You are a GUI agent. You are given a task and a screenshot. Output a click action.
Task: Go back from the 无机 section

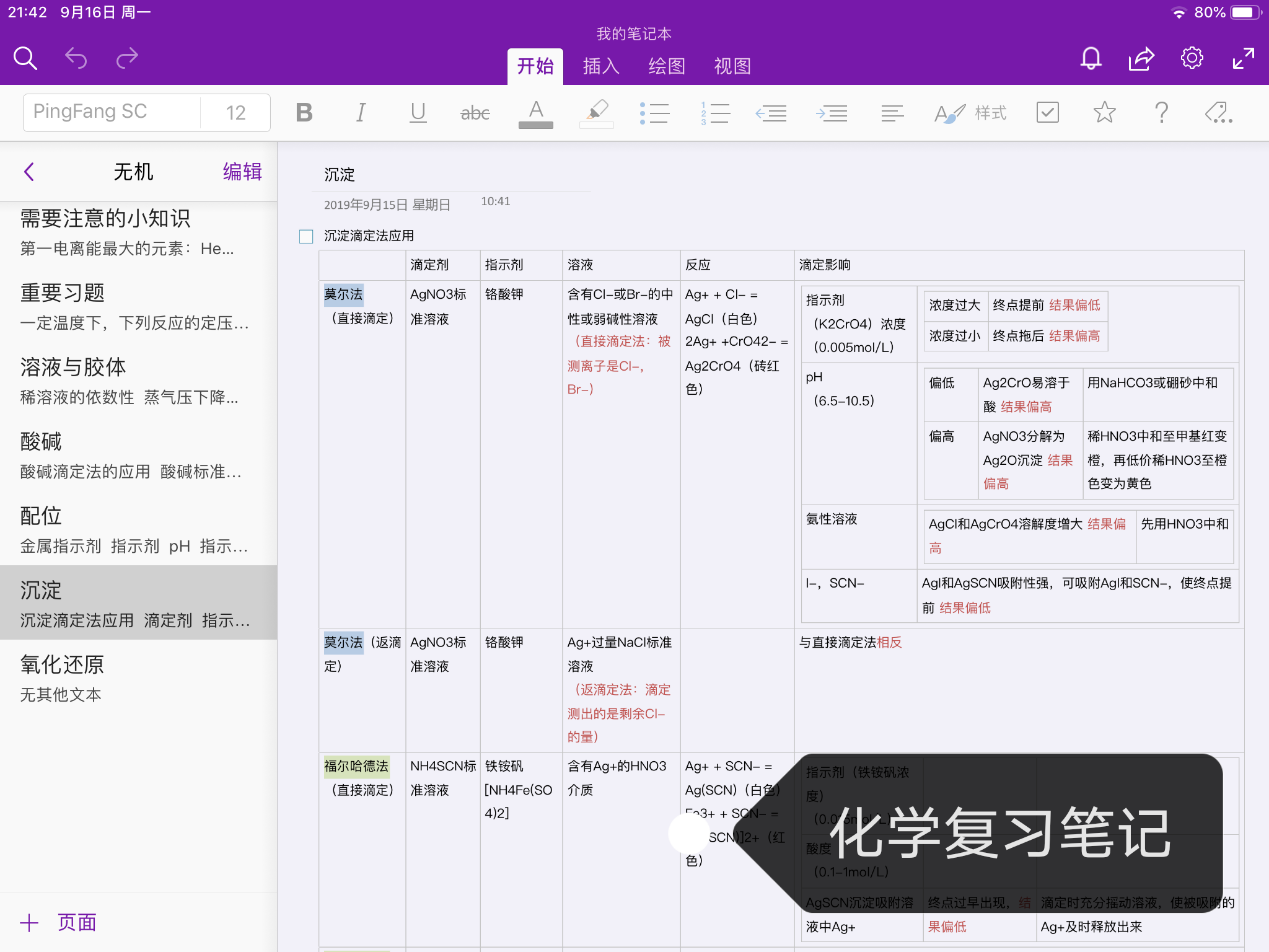click(29, 172)
